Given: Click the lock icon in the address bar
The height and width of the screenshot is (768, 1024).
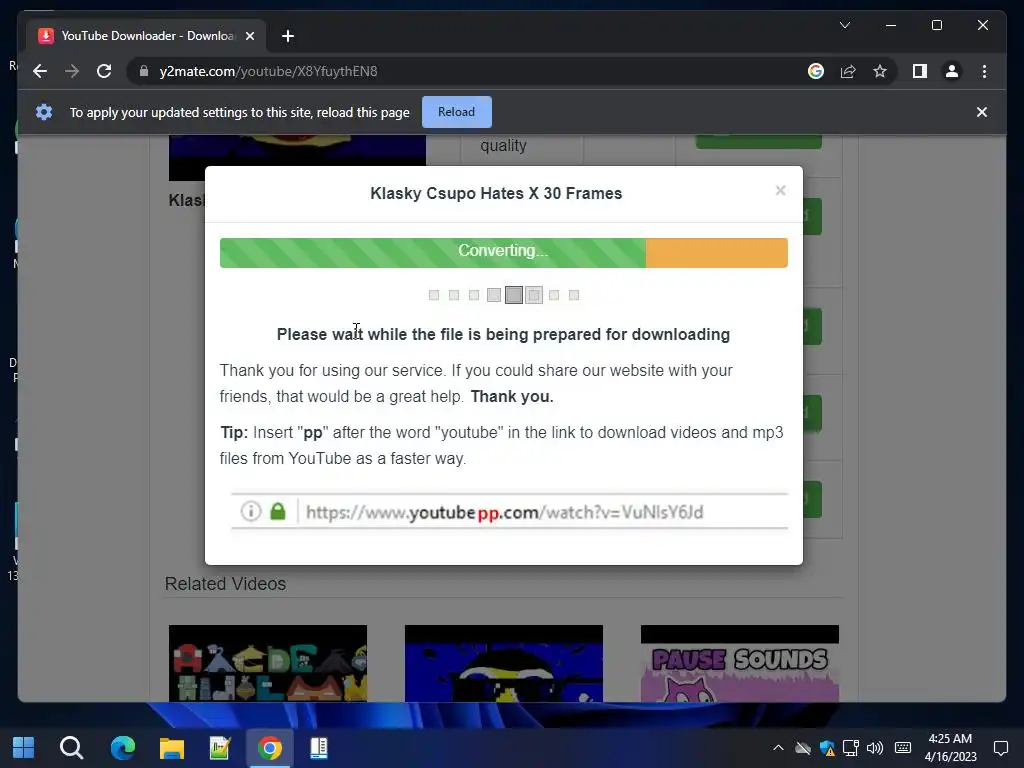Looking at the screenshot, I should coord(144,71).
